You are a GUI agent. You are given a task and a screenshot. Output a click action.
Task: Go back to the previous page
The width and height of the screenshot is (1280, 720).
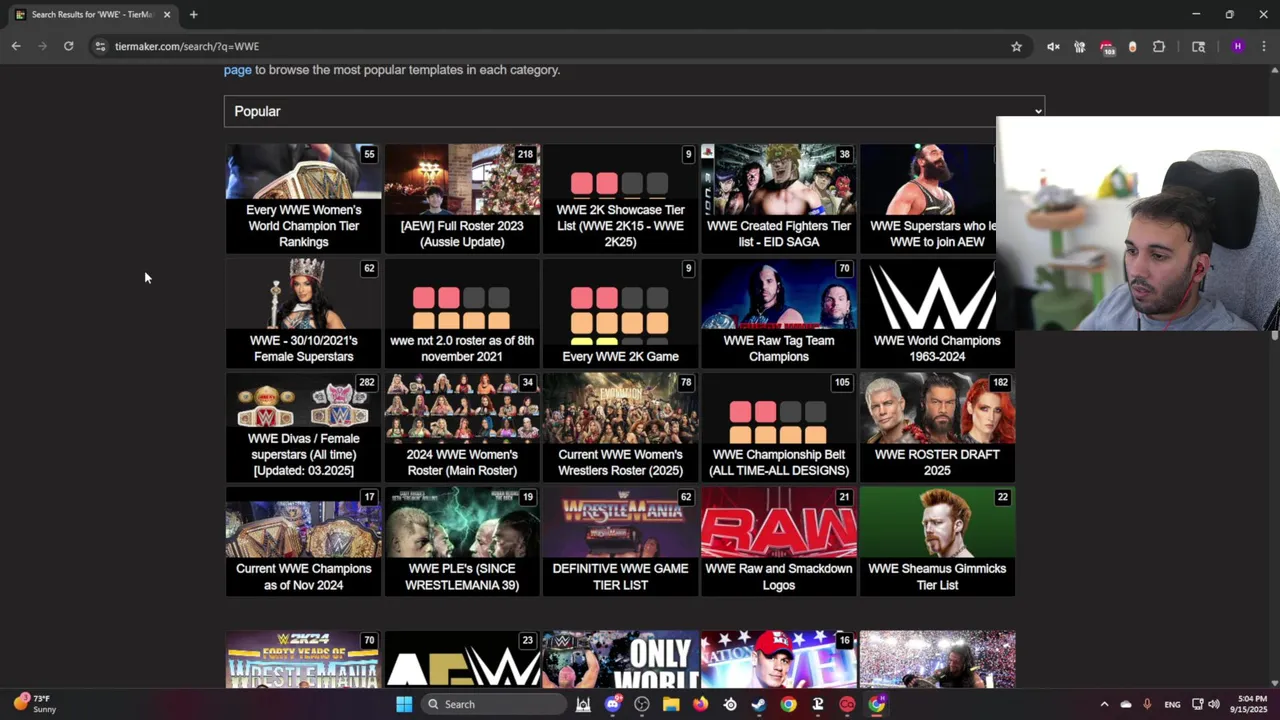point(16,46)
